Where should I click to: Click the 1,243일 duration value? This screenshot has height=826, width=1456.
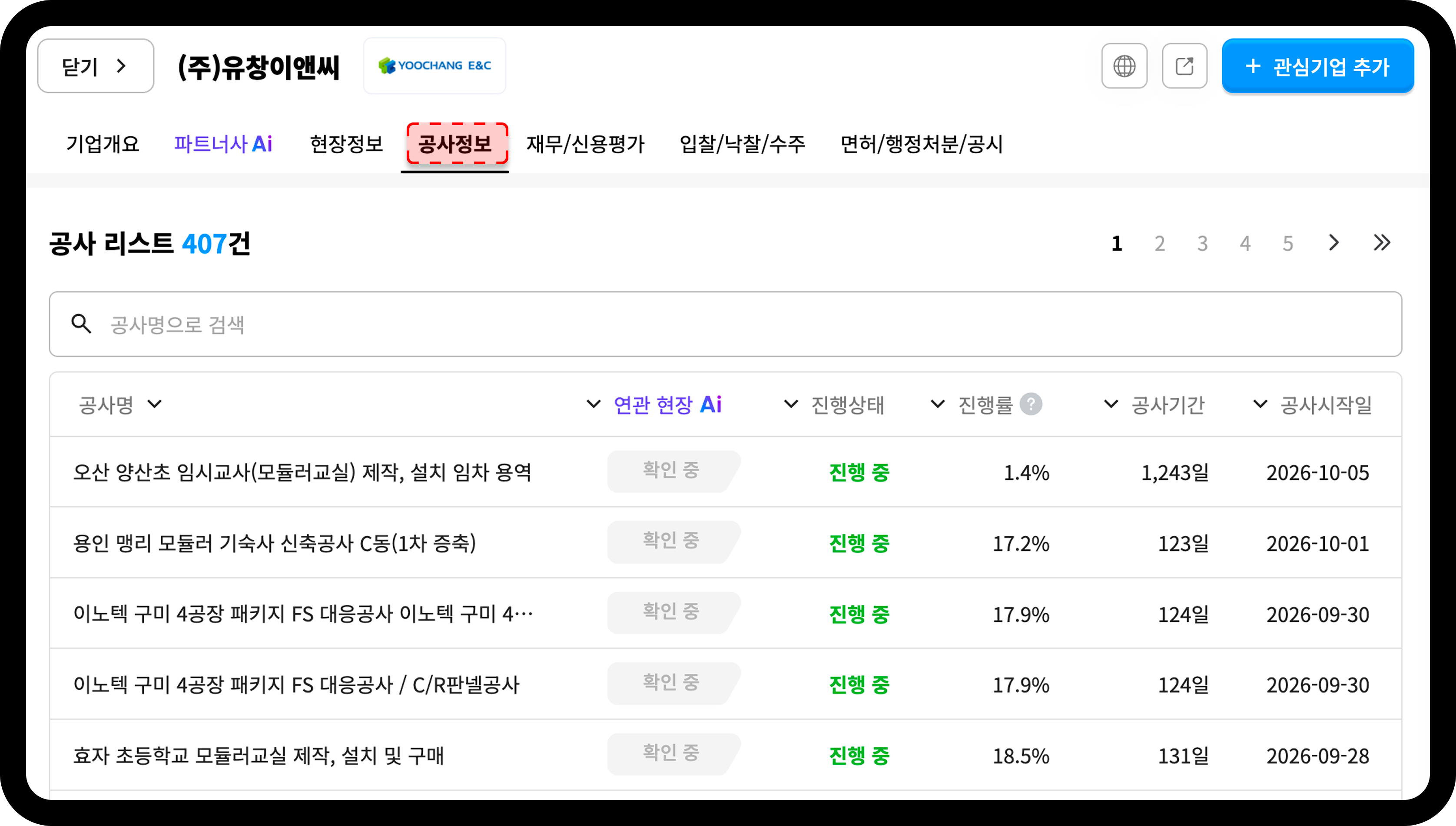pos(1174,472)
